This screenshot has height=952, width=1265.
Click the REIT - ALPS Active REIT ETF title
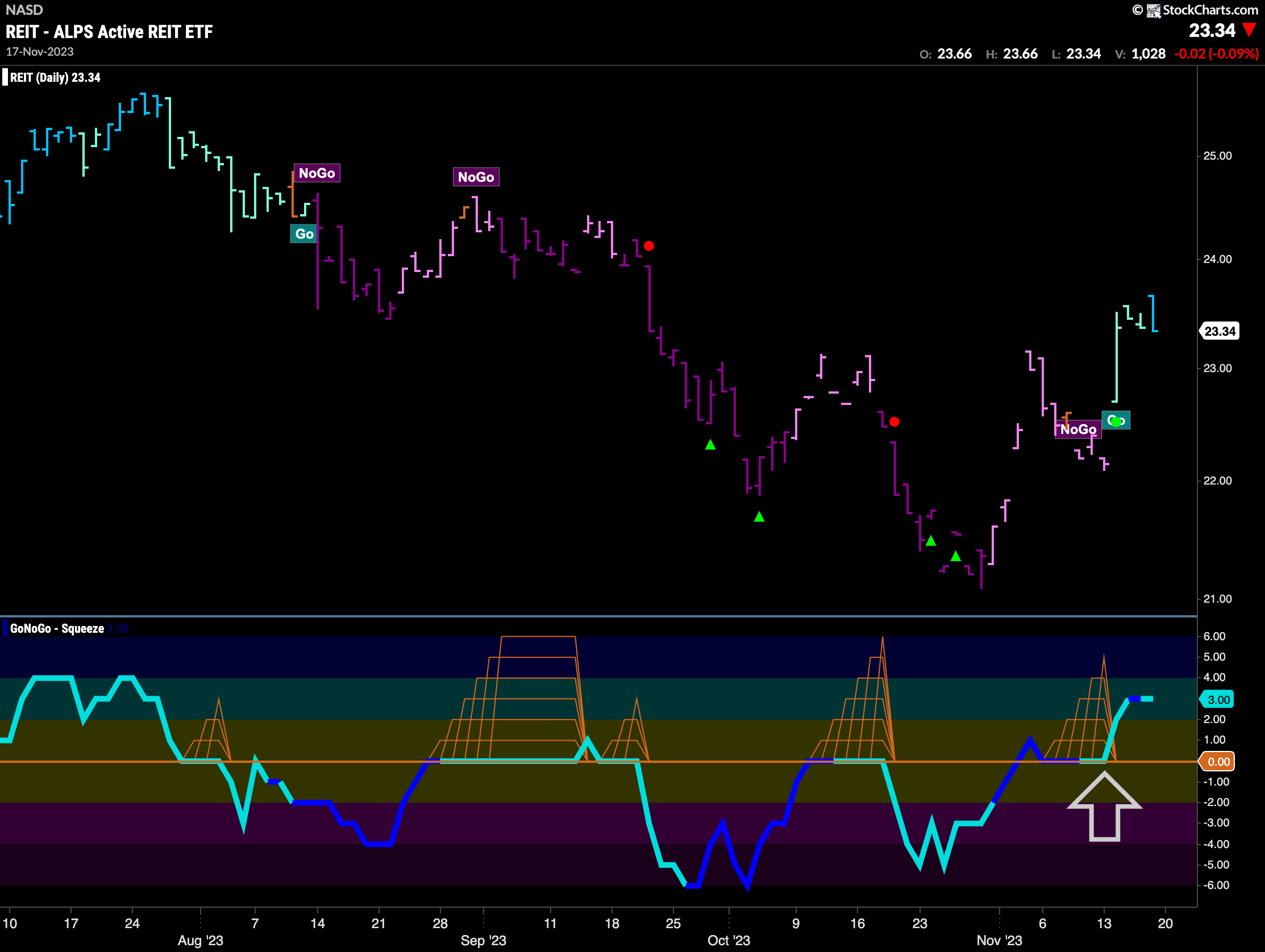point(109,32)
